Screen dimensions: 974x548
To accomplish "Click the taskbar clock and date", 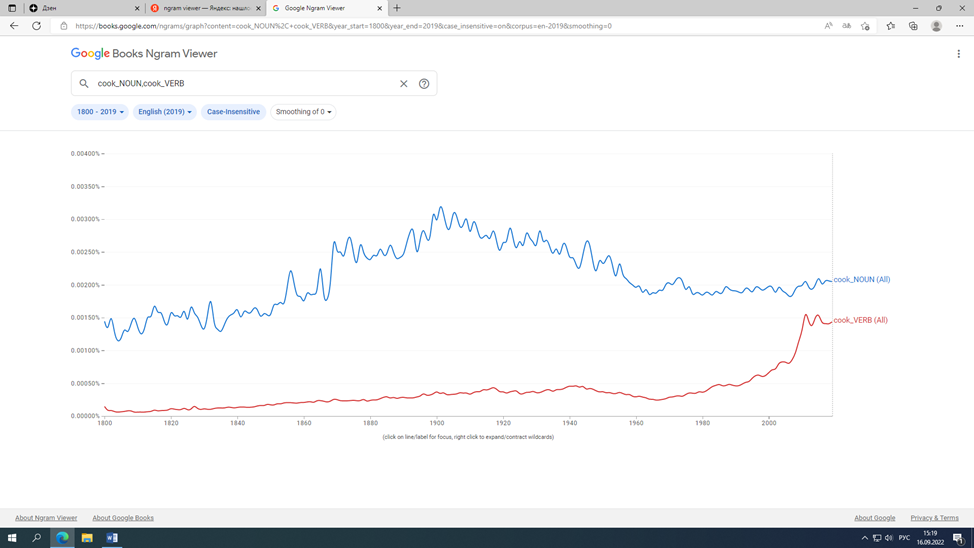I will pos(930,538).
